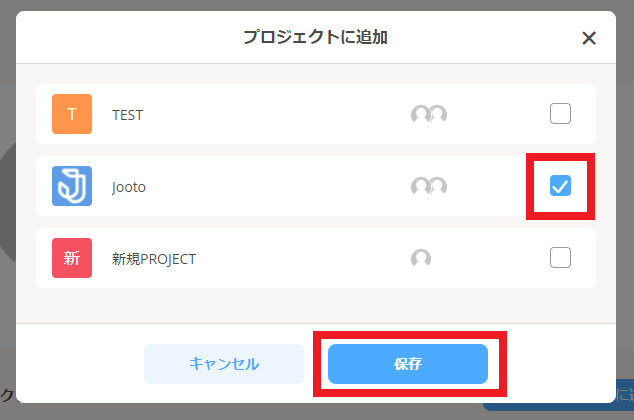The image size is (634, 420).
Task: Select the 新規PROJECT project name
Action: [153, 259]
